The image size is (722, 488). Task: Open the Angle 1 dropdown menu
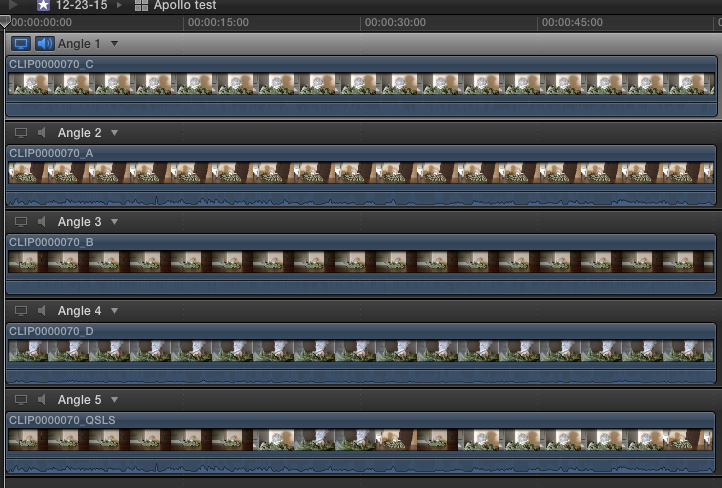pos(114,44)
